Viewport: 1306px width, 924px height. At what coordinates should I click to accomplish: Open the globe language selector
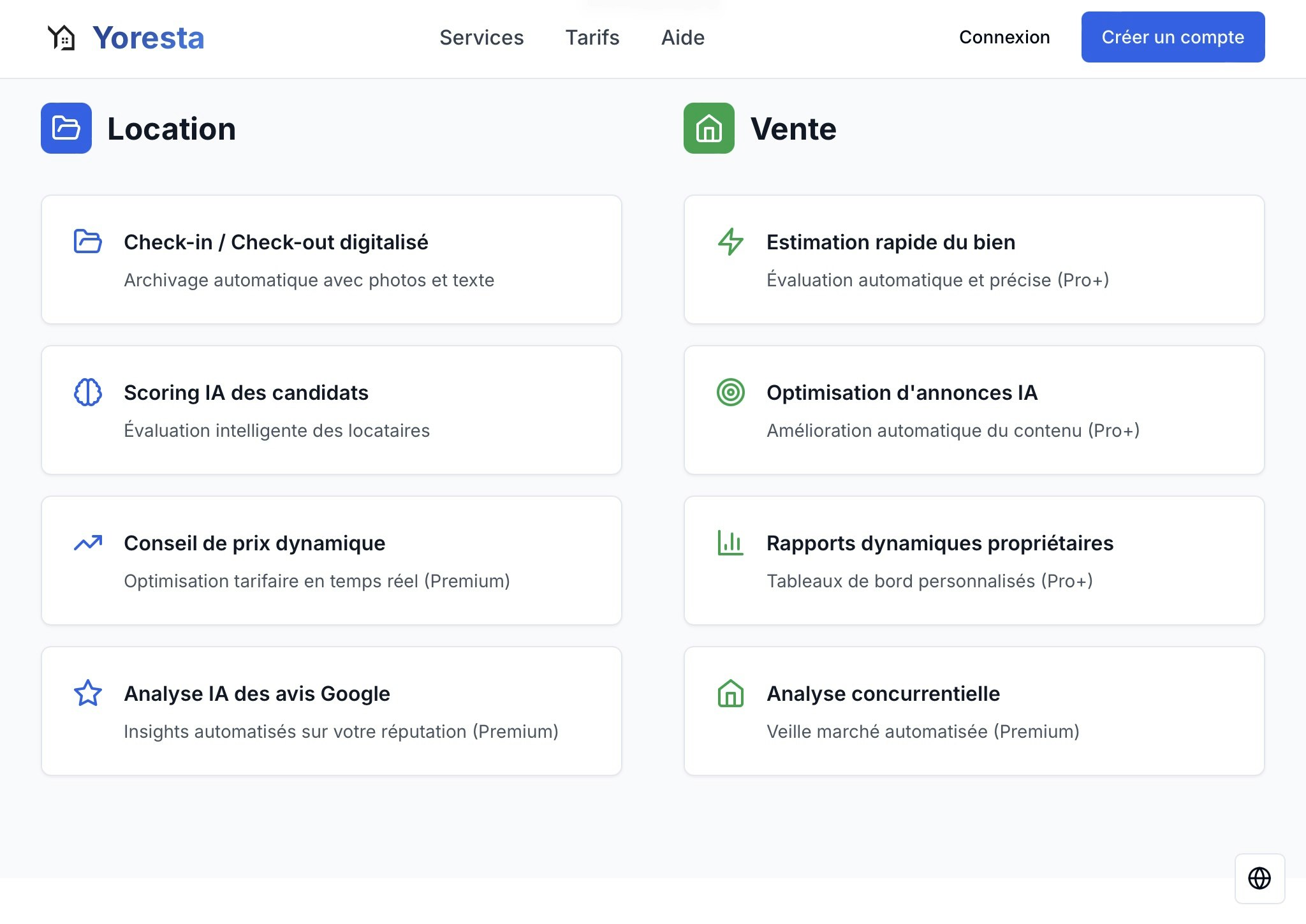(x=1259, y=879)
